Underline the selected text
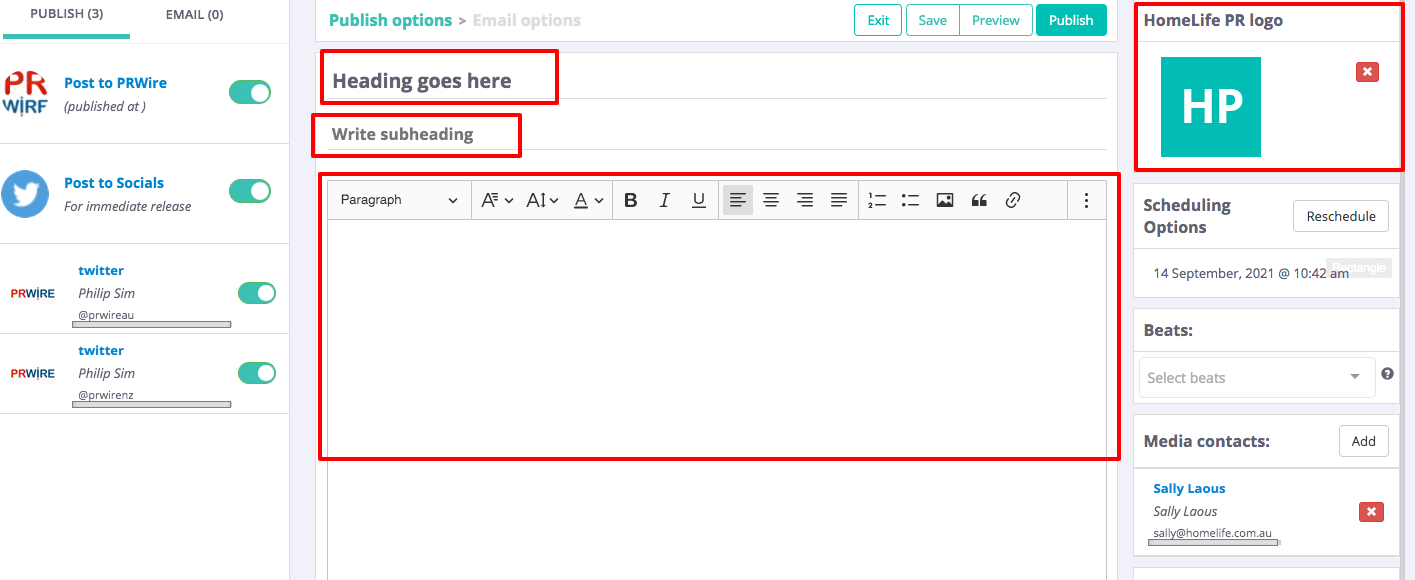Image resolution: width=1415 pixels, height=580 pixels. coord(699,200)
